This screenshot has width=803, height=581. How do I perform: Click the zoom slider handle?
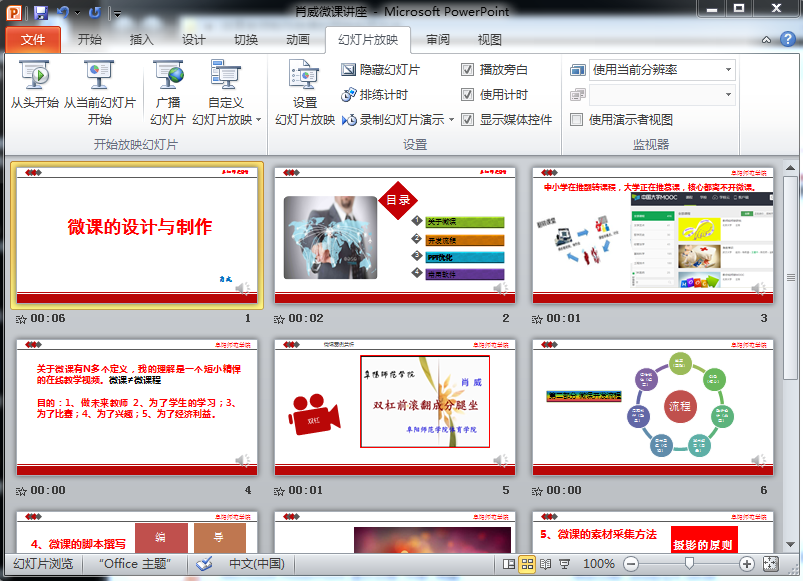689,564
